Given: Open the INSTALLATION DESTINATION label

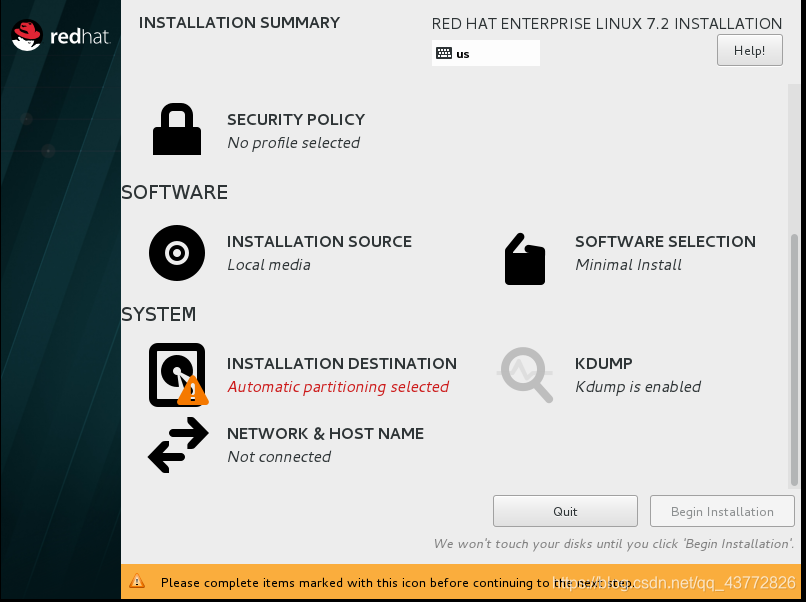Looking at the screenshot, I should pyautogui.click(x=342, y=363).
